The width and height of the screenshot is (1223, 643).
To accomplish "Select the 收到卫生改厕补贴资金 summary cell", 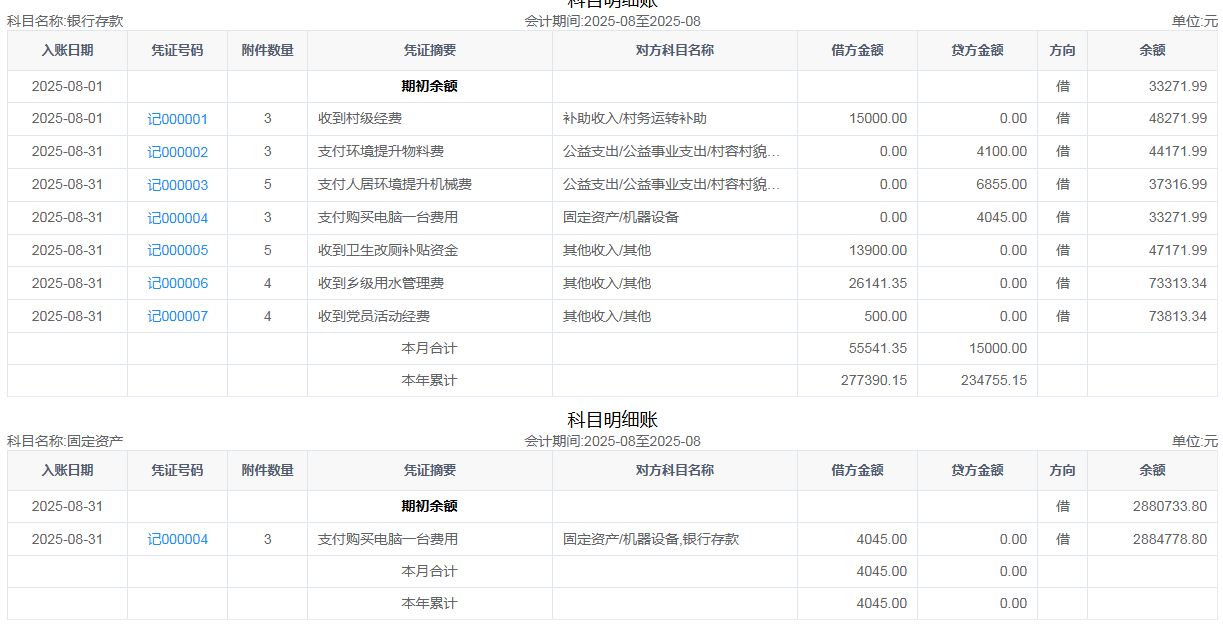I will 388,251.
